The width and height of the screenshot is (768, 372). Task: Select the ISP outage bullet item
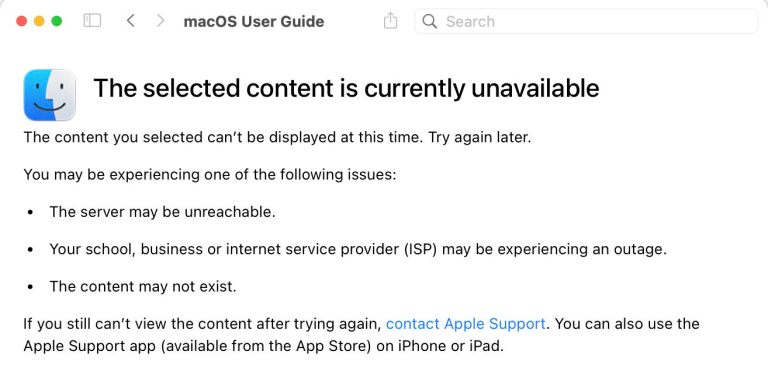click(358, 250)
